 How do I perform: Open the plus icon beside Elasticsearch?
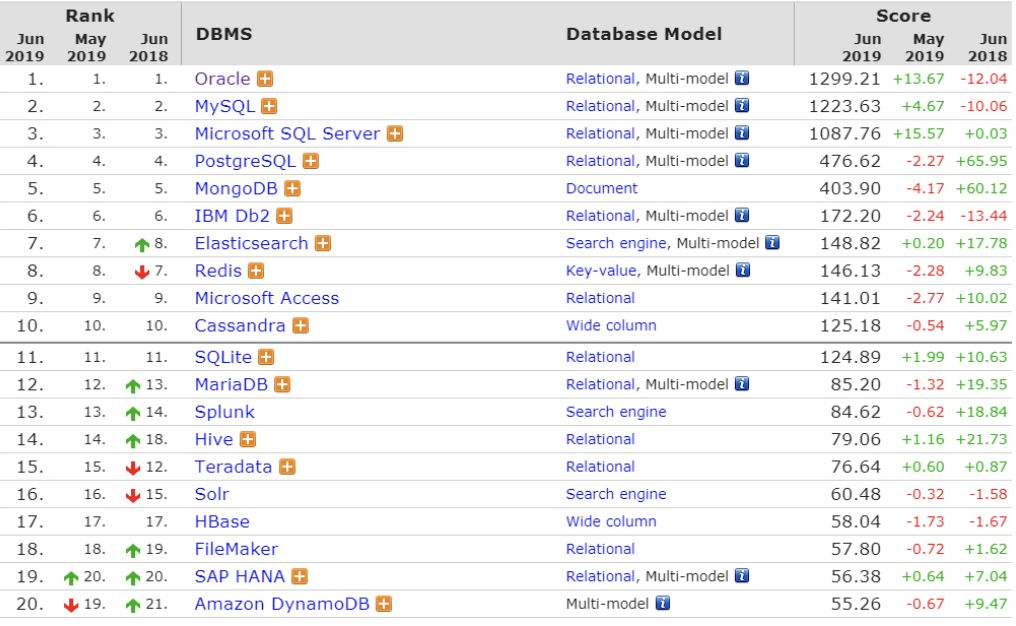(323, 244)
